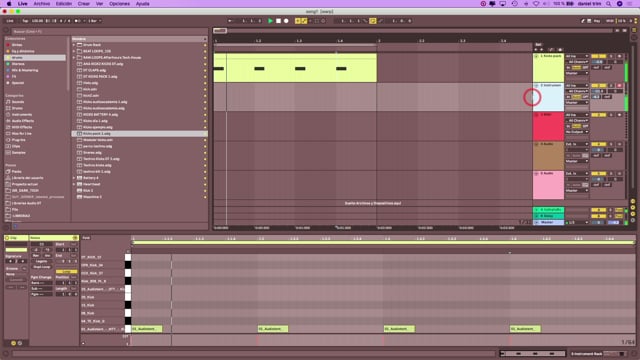The image size is (640, 360).
Task: Select the Drums category icon in browser
Action: [8, 108]
